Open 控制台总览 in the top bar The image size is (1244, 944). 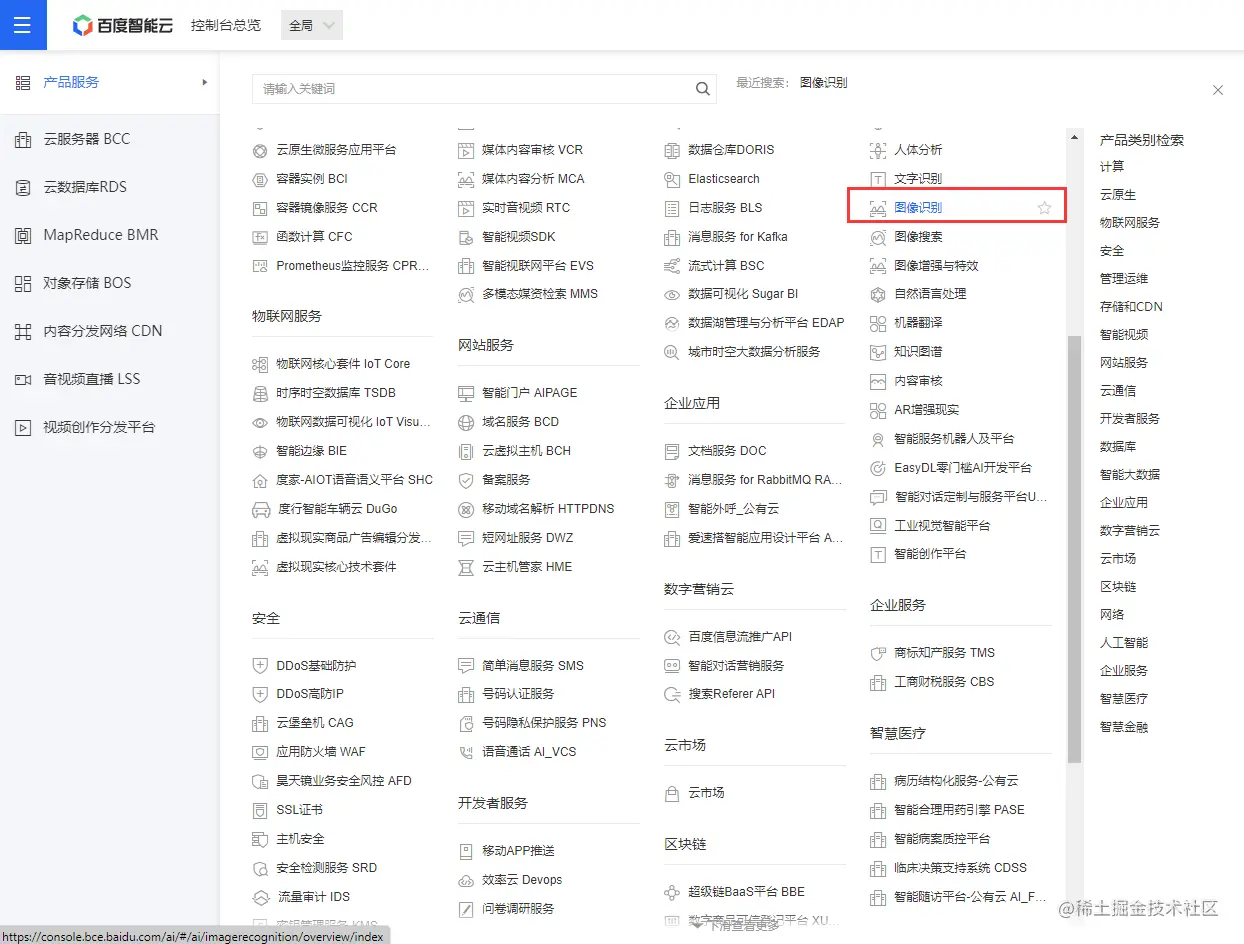point(226,25)
